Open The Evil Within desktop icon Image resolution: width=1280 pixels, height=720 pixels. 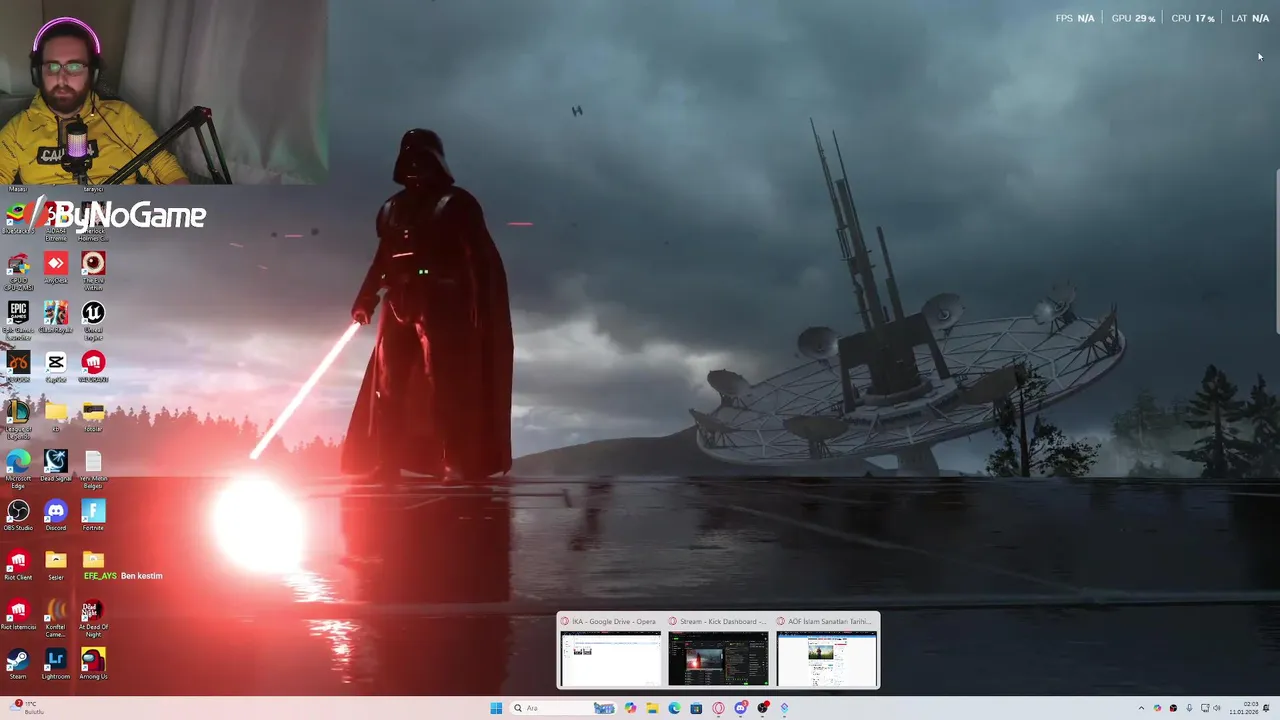pyautogui.click(x=93, y=270)
